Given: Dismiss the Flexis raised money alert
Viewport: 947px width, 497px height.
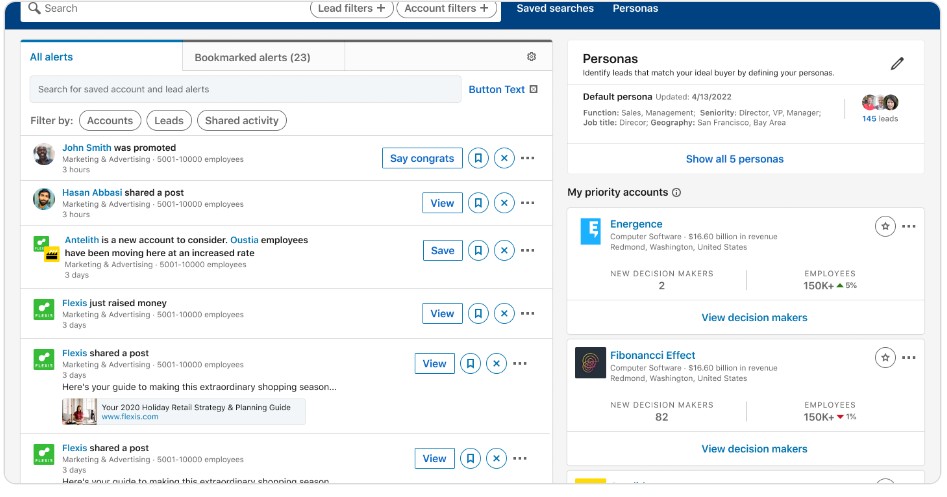Looking at the screenshot, I should pyautogui.click(x=504, y=313).
